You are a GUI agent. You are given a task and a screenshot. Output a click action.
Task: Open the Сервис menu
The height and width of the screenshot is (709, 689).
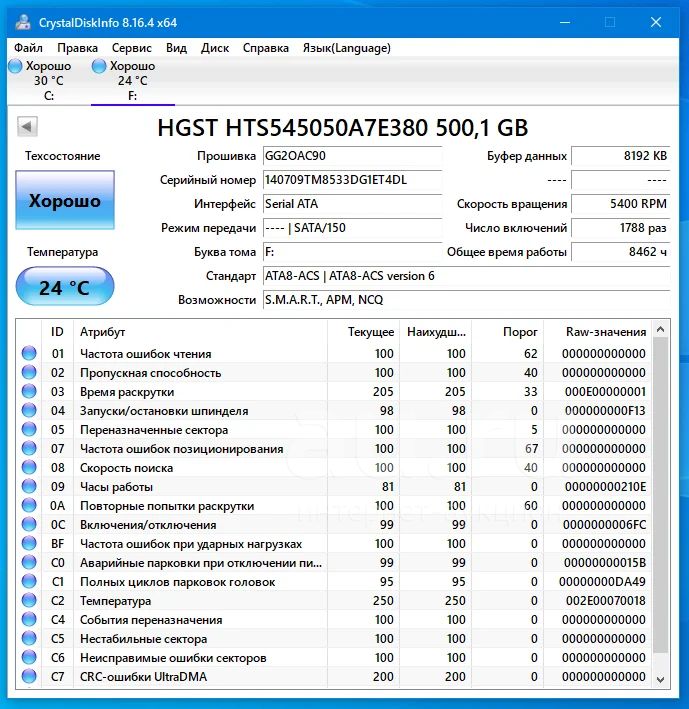[x=132, y=48]
